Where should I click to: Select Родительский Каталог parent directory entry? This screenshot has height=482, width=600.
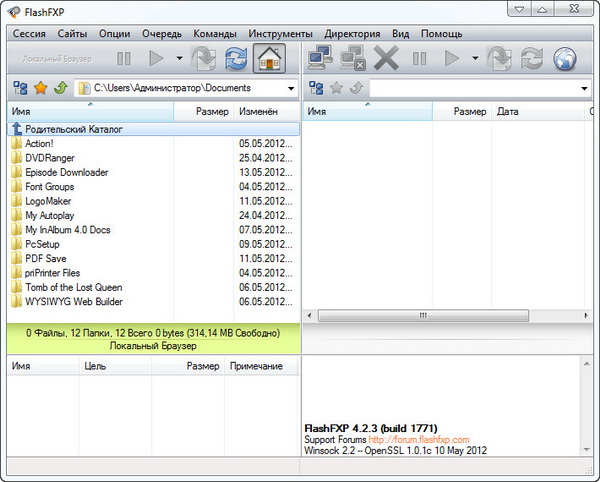tap(74, 129)
